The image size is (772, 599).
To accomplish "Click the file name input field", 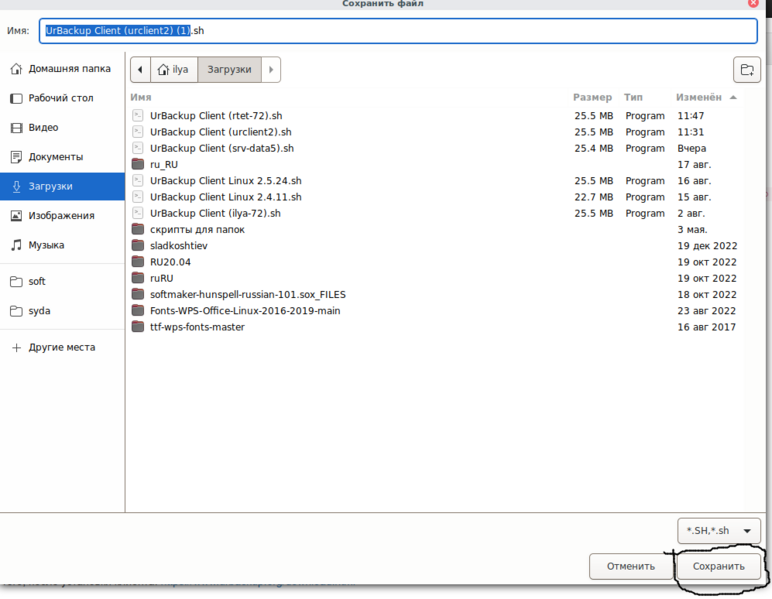I will 398,31.
